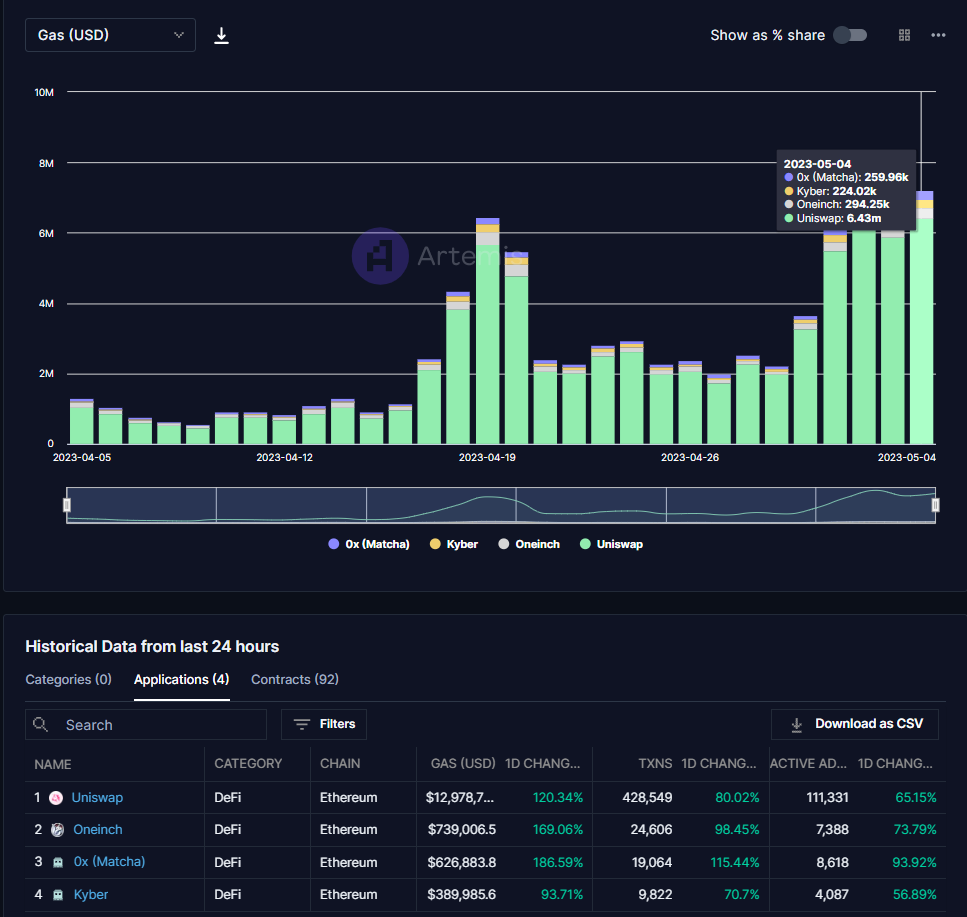Focus the Search input field
Screen dimensions: 967x917
click(x=146, y=725)
